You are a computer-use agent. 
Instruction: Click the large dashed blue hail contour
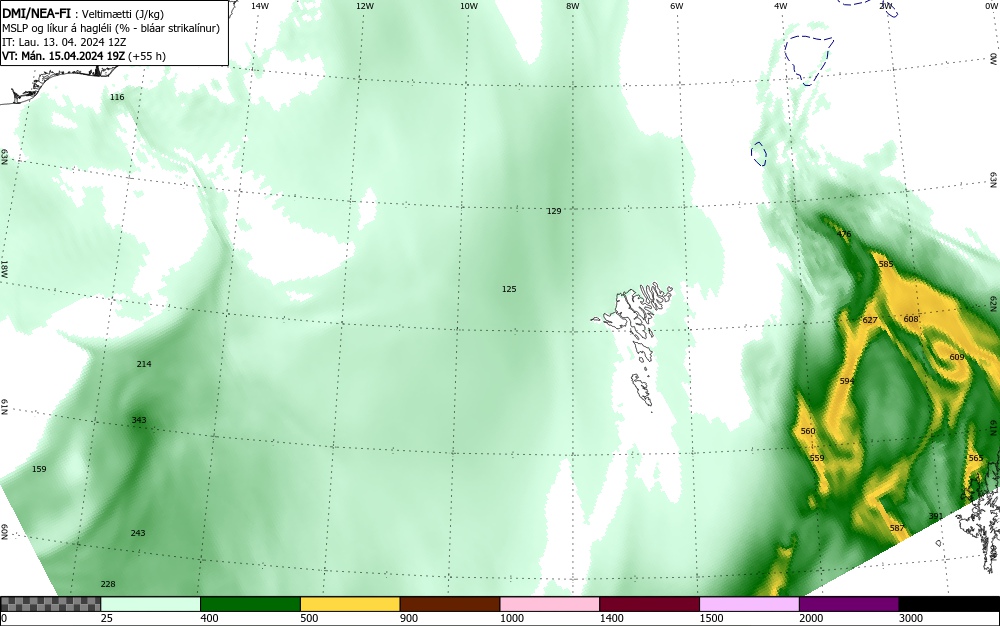[809, 60]
